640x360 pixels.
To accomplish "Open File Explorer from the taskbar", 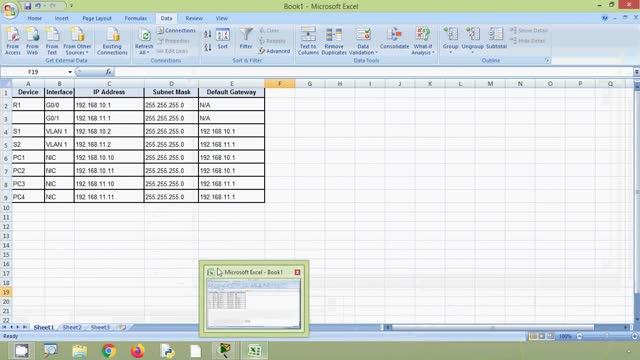I will click(x=80, y=351).
